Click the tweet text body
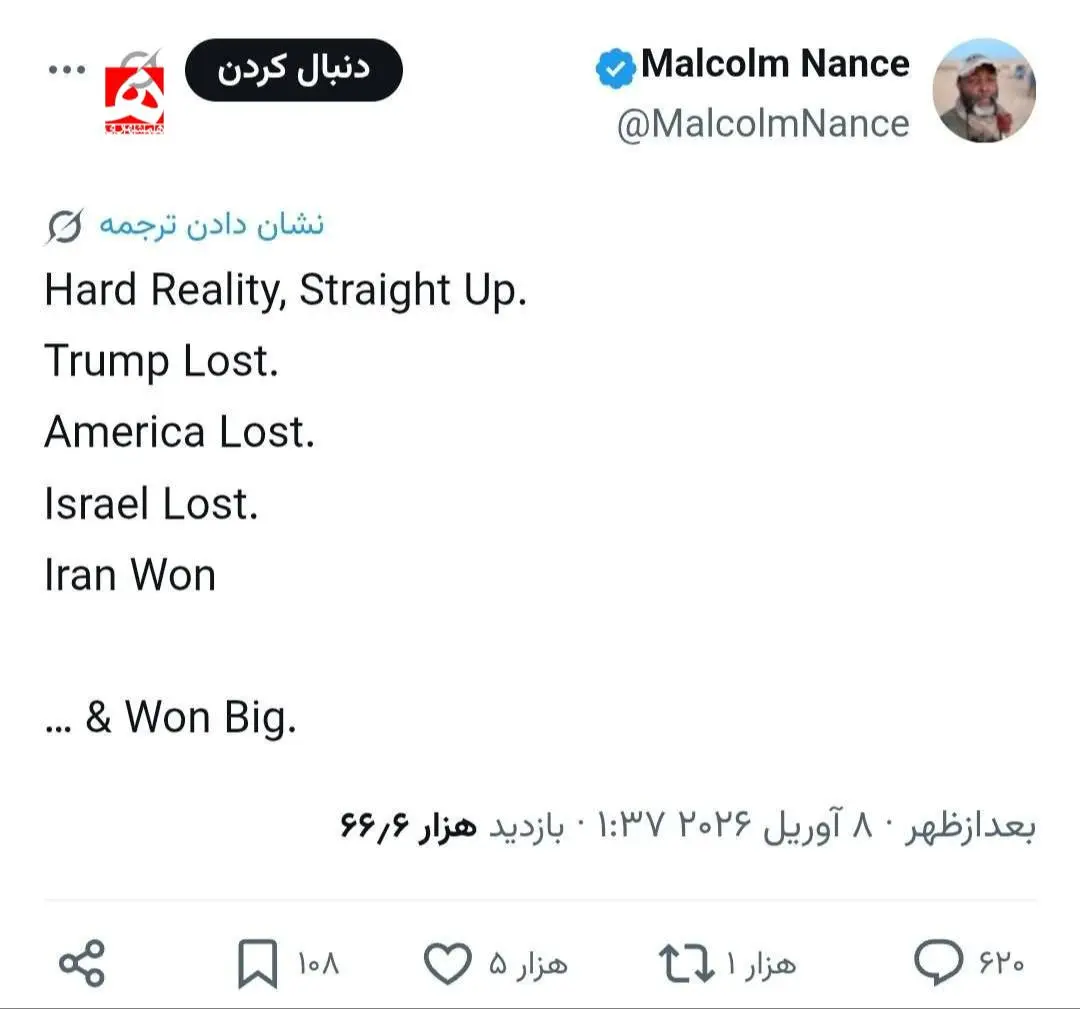This screenshot has height=1009, width=1080. [285, 432]
